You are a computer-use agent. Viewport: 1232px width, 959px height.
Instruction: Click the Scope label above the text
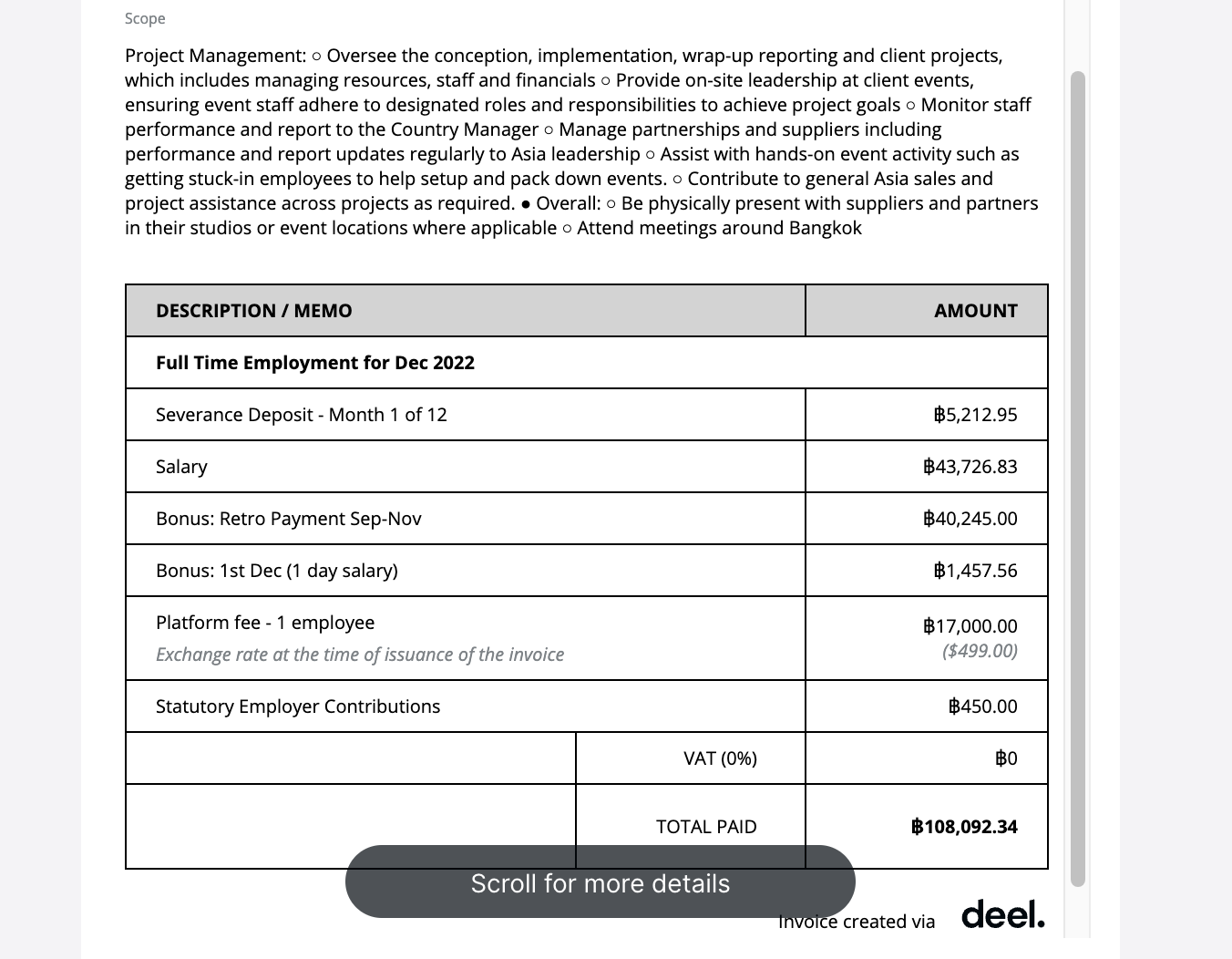click(x=144, y=18)
